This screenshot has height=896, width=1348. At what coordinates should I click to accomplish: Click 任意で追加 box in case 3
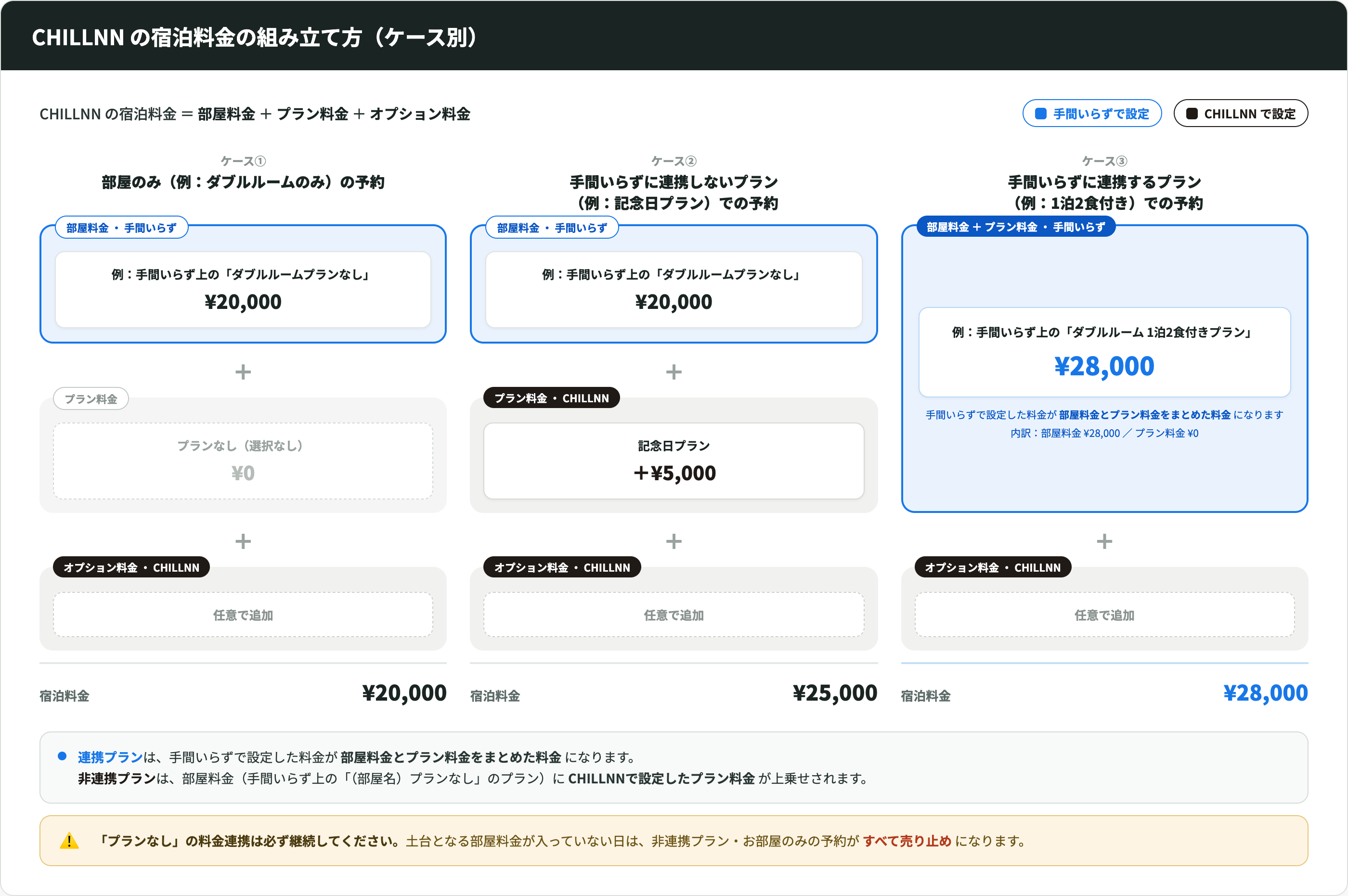1104,614
